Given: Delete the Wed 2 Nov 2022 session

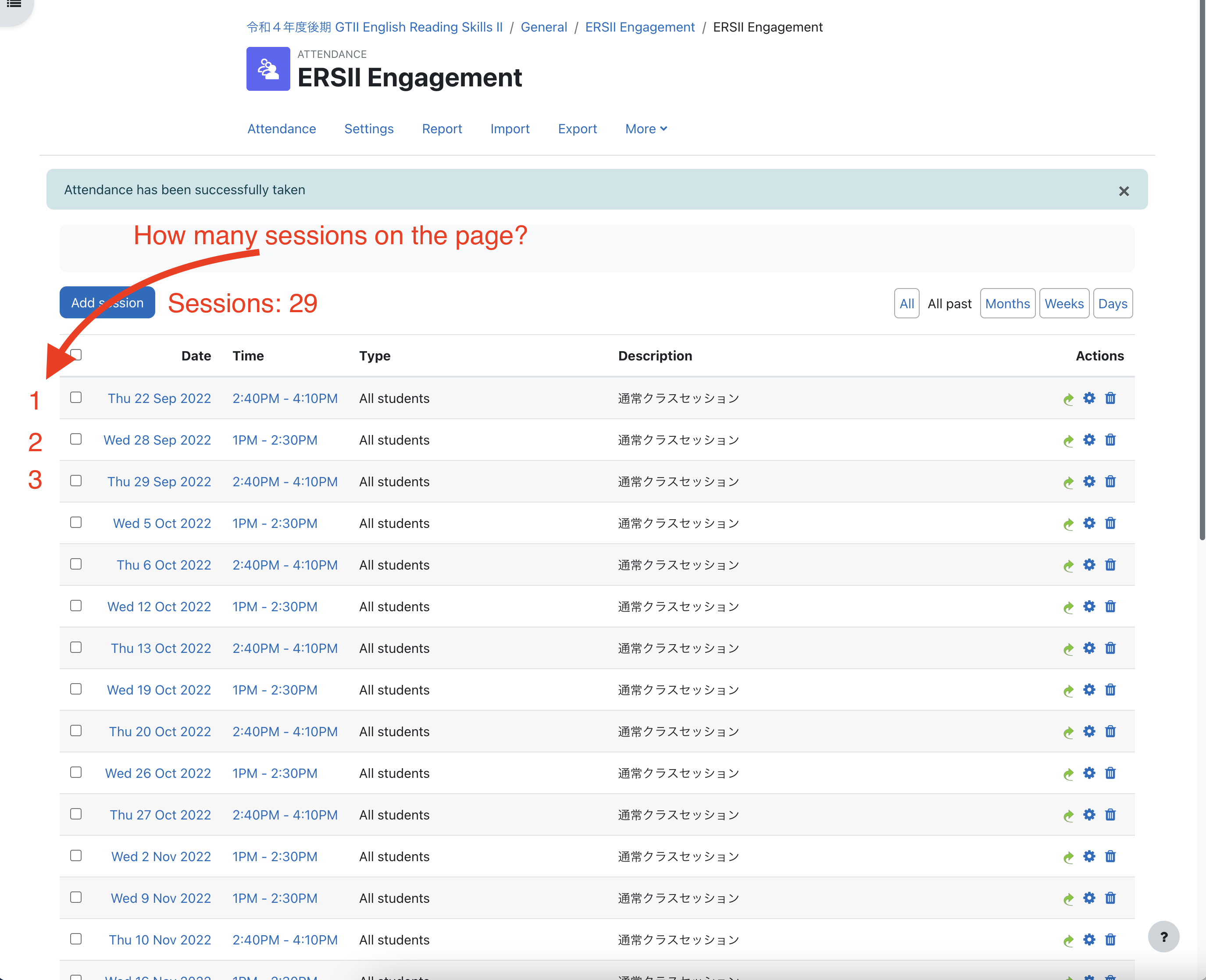Looking at the screenshot, I should click(1110, 856).
